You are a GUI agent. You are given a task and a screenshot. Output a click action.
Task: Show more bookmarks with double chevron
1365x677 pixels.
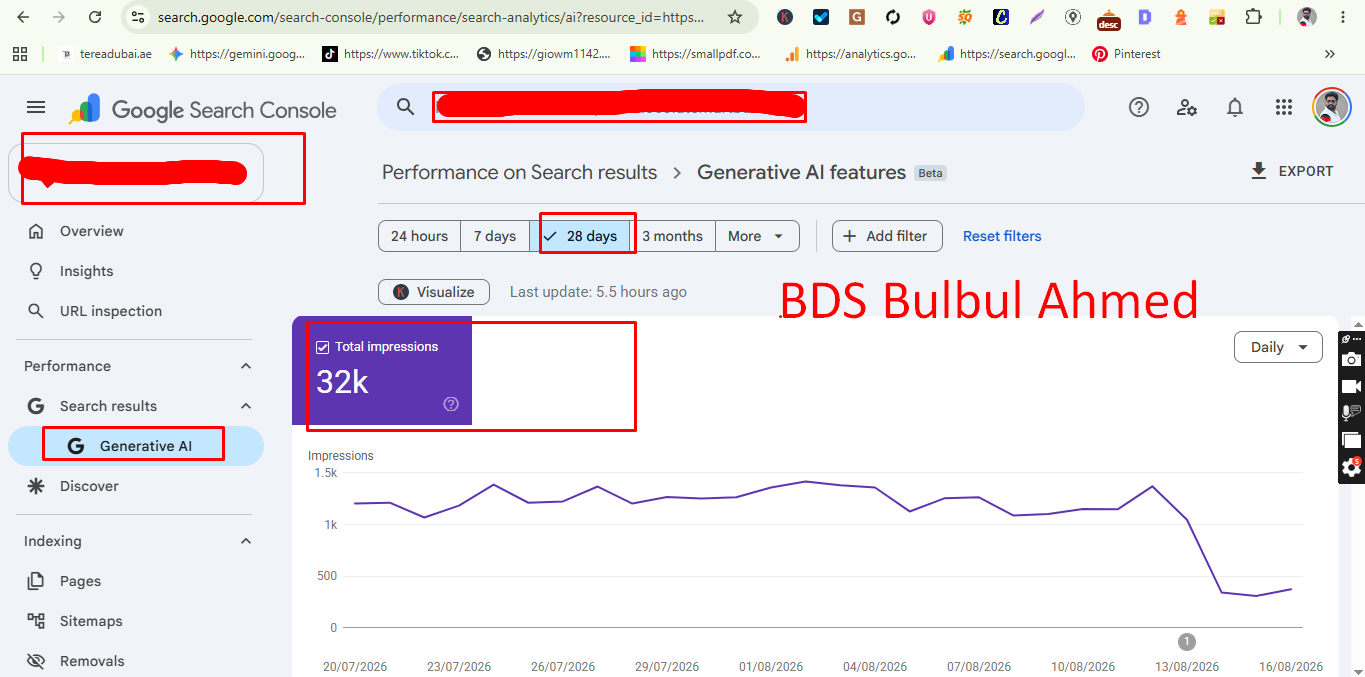(x=1329, y=54)
